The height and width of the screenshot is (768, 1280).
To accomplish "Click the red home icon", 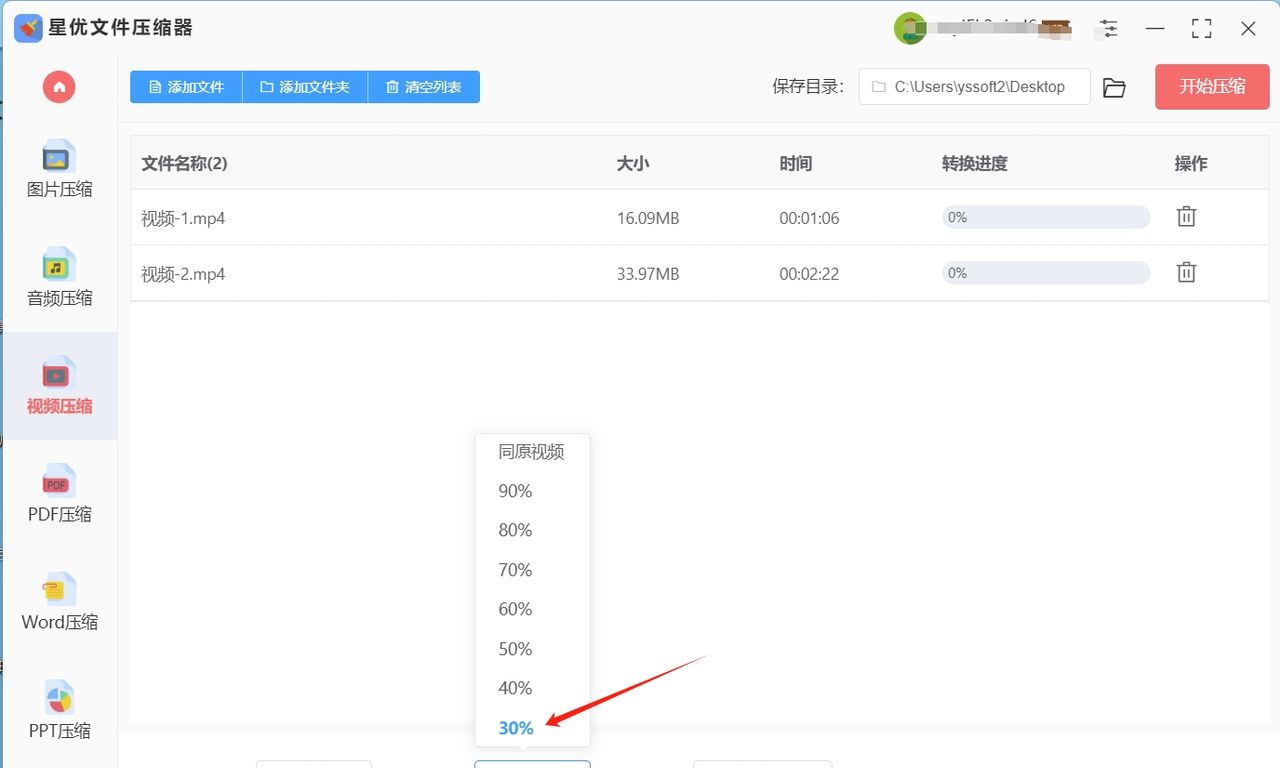I will coord(58,87).
